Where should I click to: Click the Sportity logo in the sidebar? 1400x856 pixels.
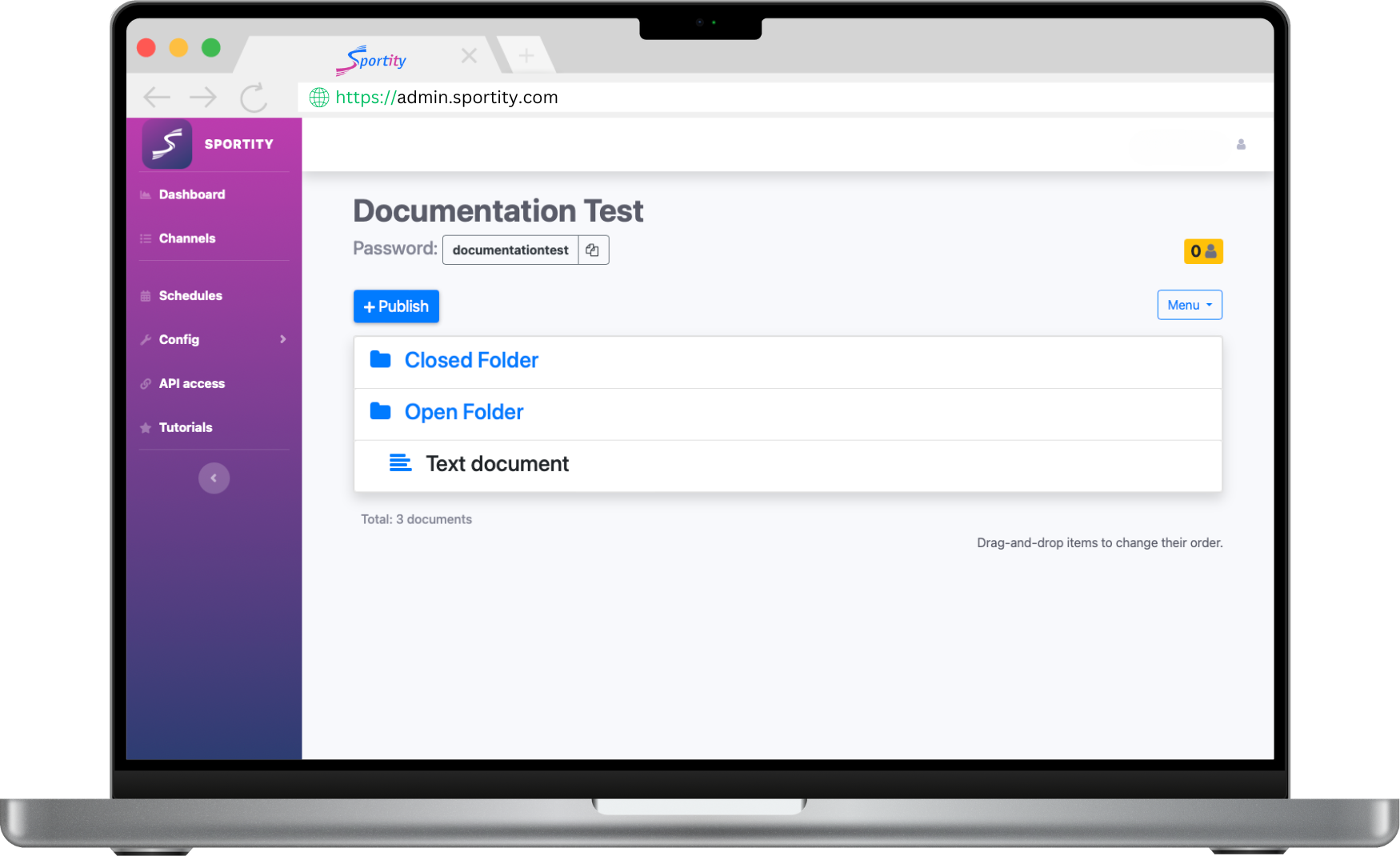click(x=166, y=144)
